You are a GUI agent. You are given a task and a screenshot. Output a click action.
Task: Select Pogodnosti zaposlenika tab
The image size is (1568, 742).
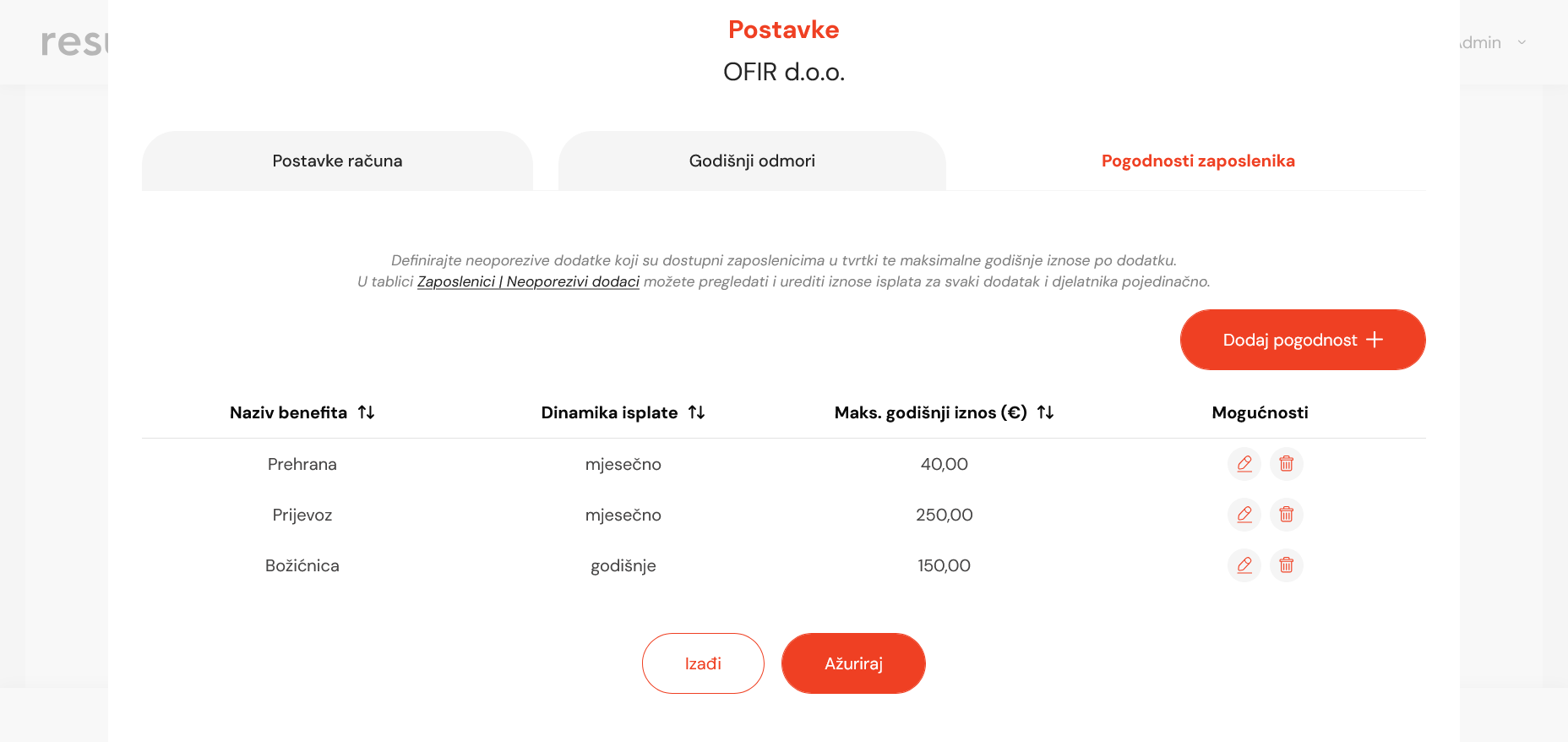(x=1198, y=161)
